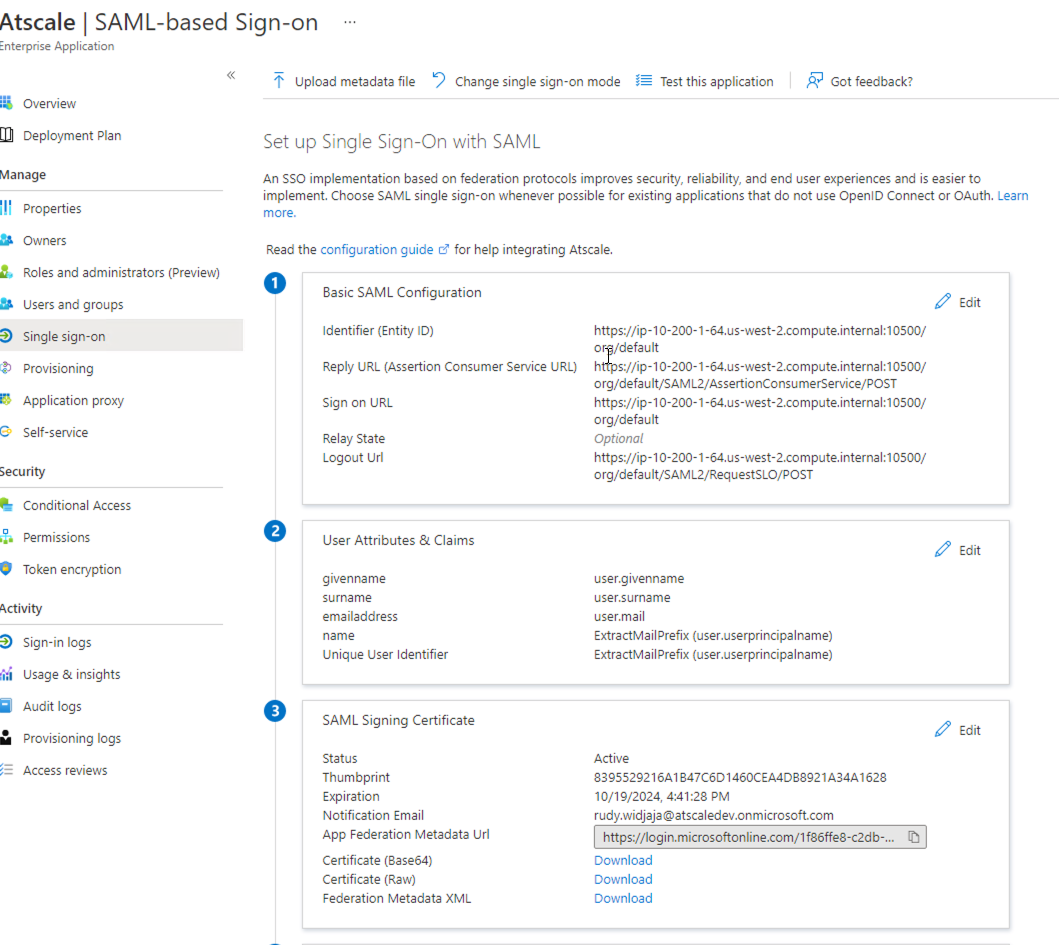Viewport: 1059px width, 945px height.
Task: View Sign-in logs
Action: (x=57, y=642)
